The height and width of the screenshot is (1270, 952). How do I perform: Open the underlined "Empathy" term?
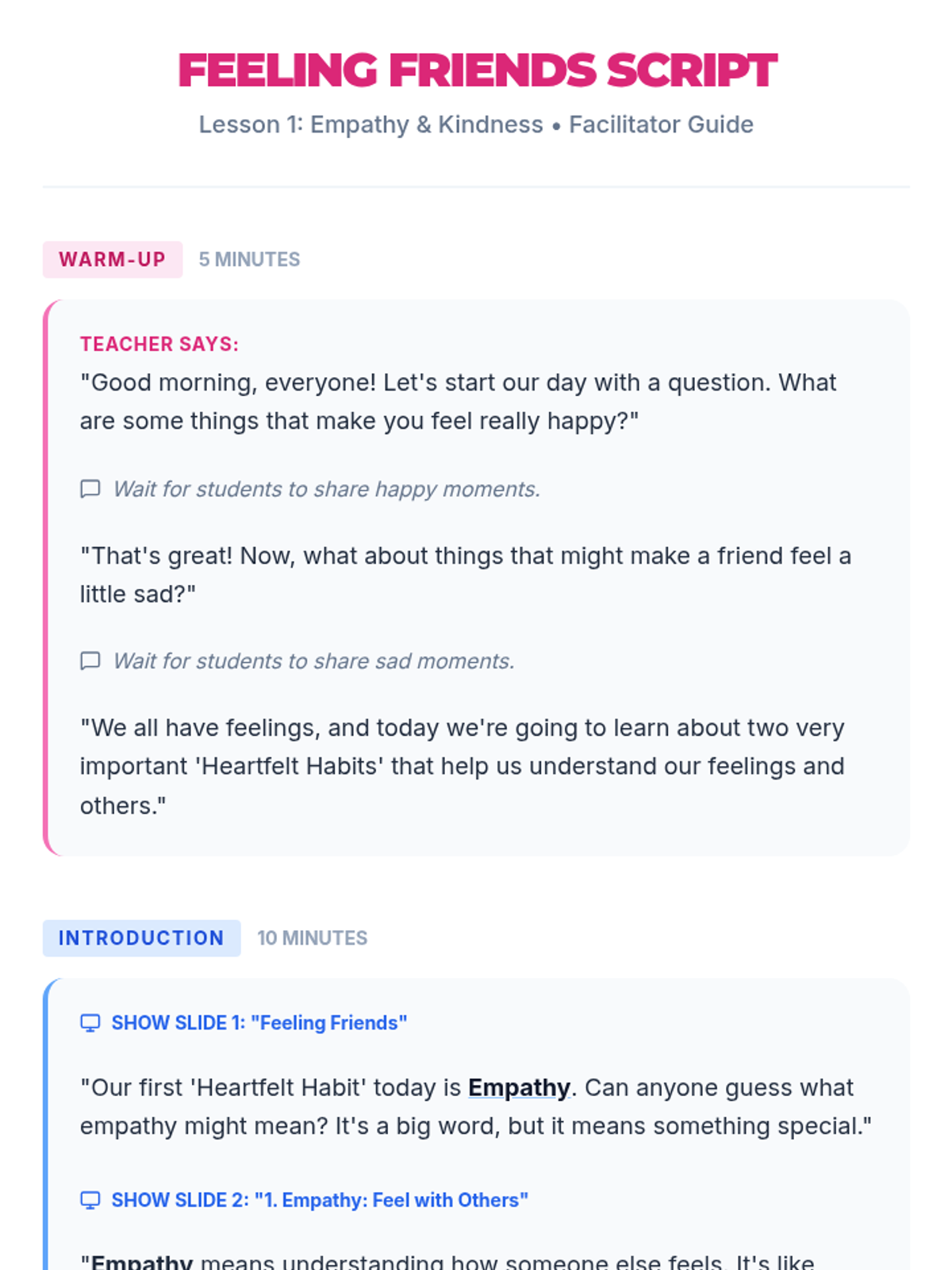click(519, 1087)
